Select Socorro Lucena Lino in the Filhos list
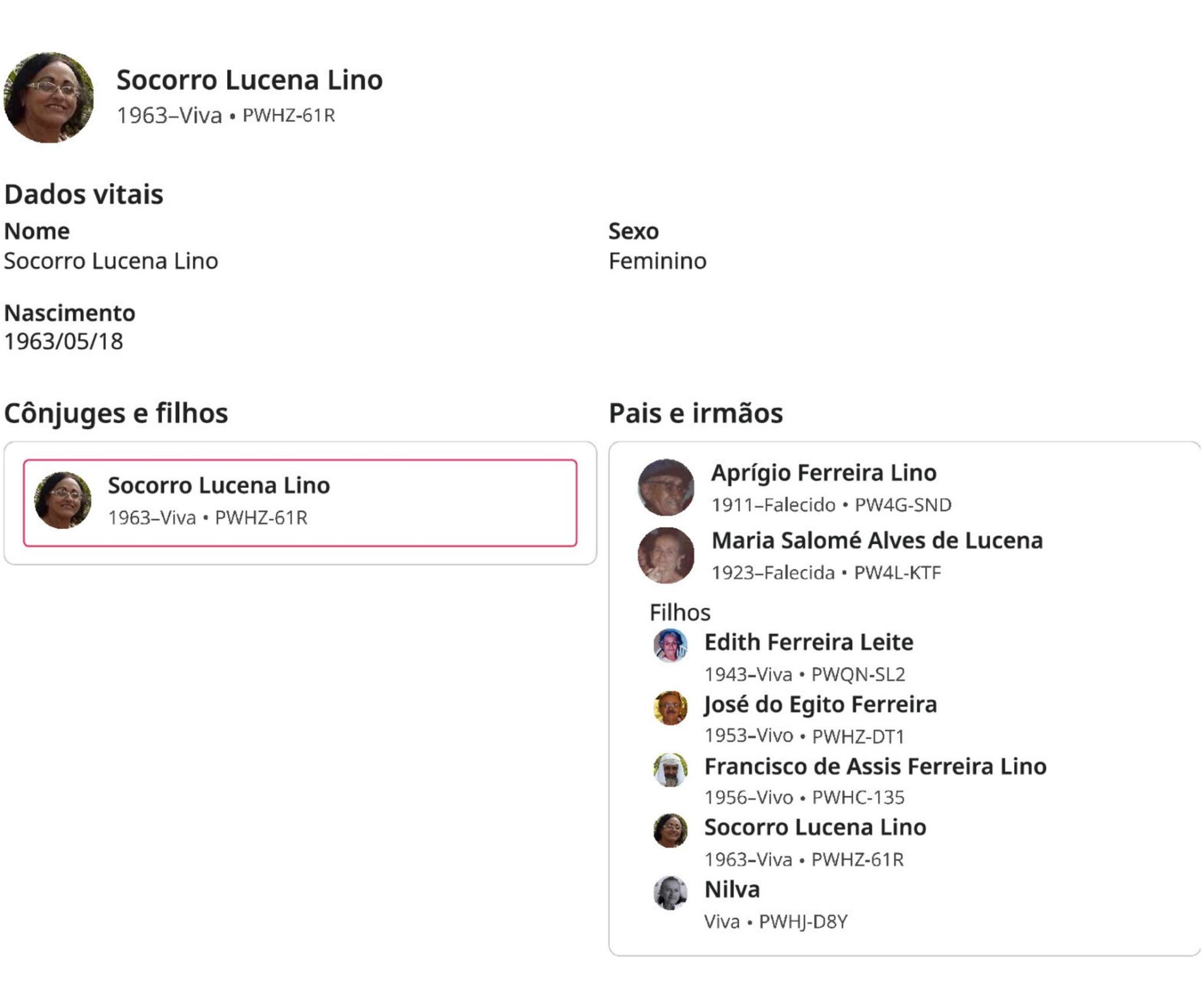Viewport: 1202px width, 1008px height. (815, 828)
